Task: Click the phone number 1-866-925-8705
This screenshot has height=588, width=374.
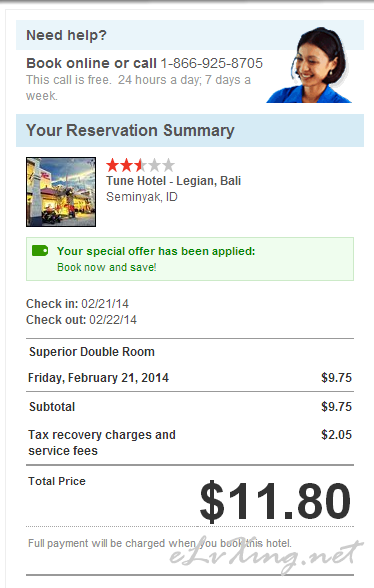Action: 212,63
